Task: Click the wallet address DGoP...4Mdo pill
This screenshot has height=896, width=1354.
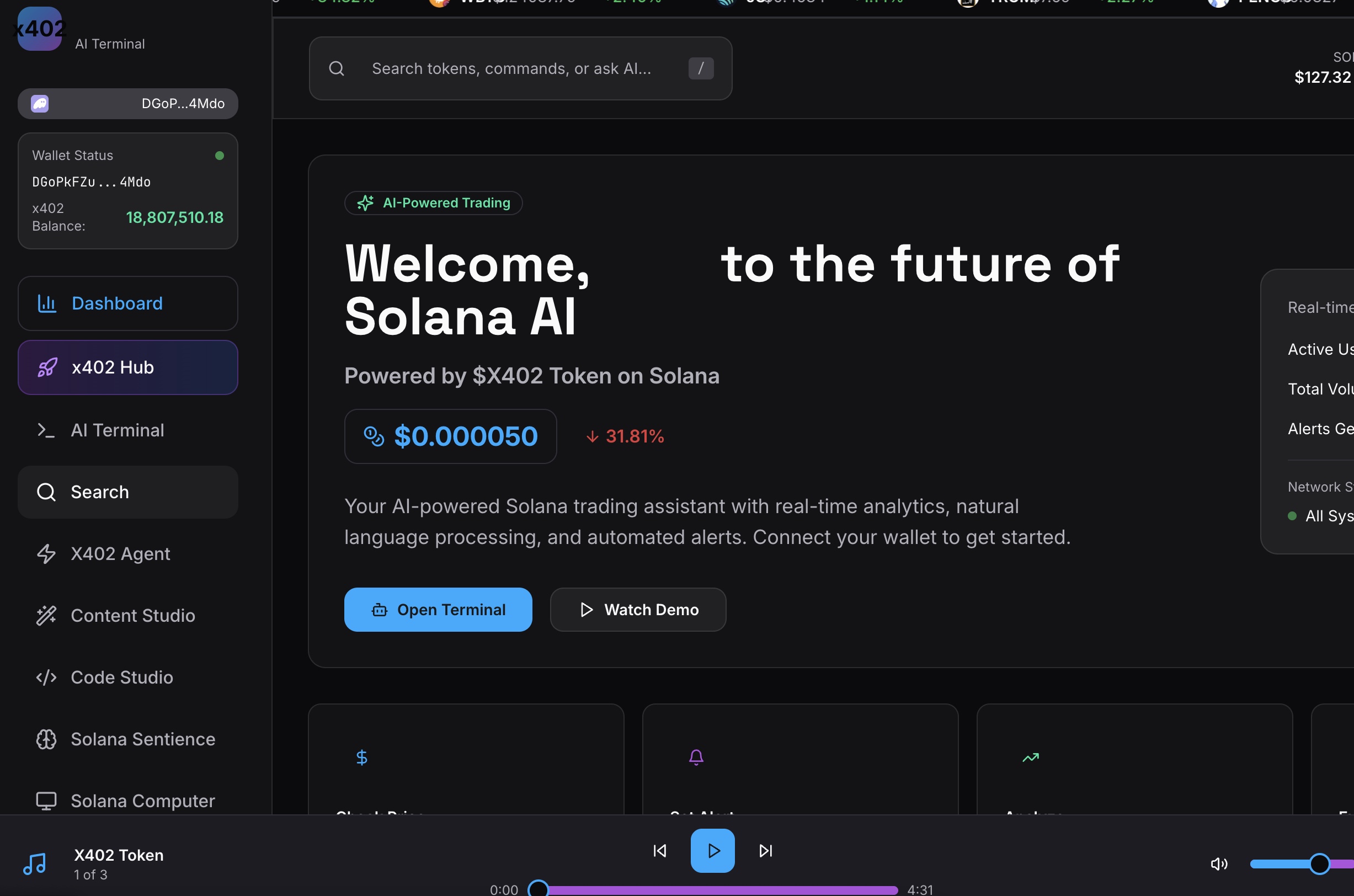Action: 127,103
